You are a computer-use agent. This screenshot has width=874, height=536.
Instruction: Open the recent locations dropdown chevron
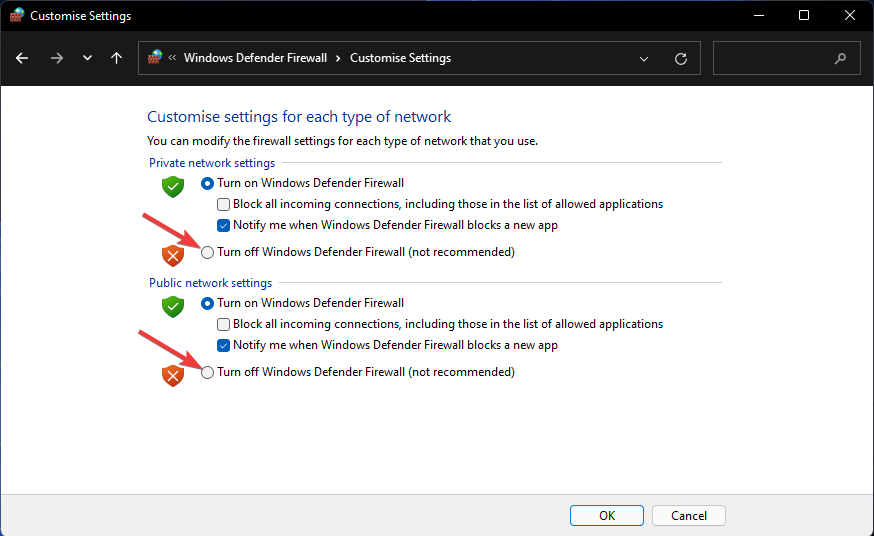[87, 58]
